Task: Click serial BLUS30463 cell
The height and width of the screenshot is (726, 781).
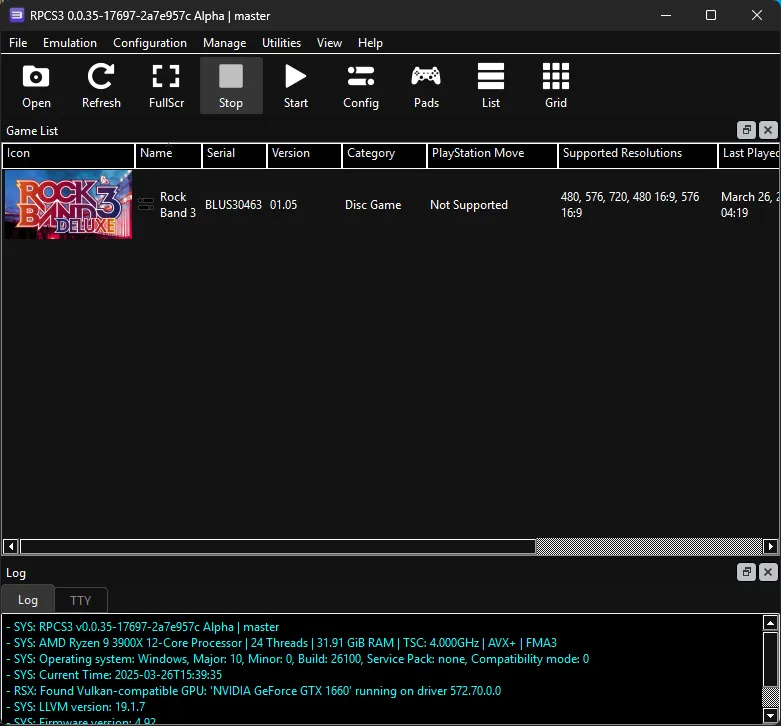Action: (x=233, y=205)
